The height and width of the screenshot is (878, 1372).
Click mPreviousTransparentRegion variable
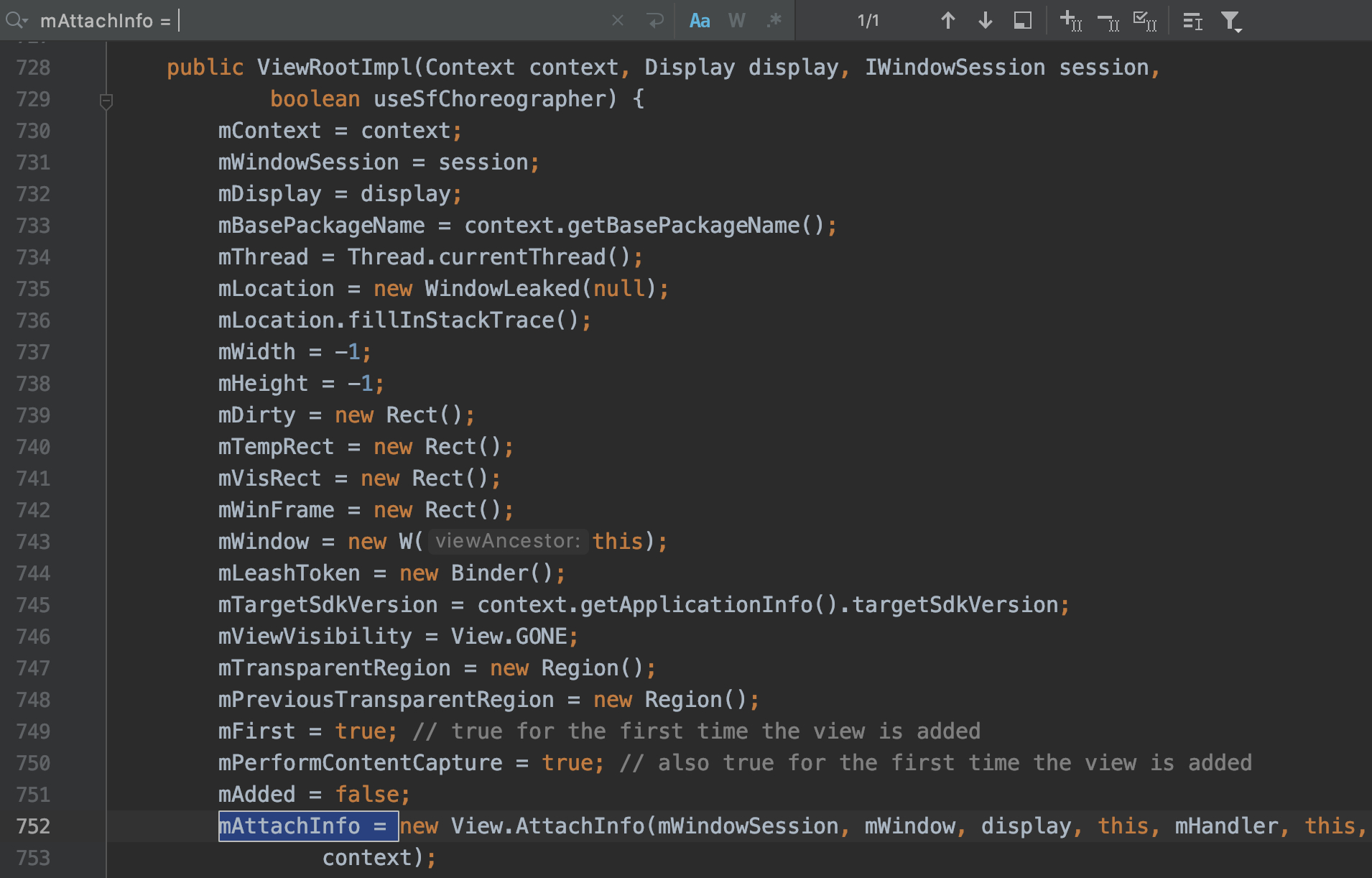(386, 700)
